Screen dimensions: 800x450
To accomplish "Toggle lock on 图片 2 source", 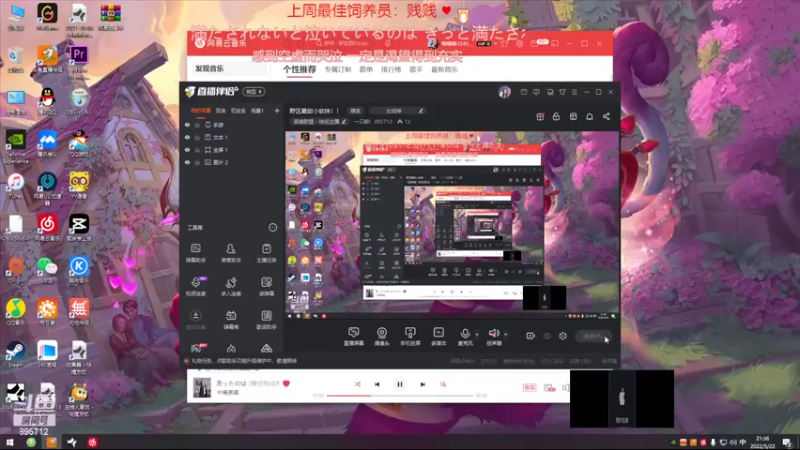I will 197,162.
